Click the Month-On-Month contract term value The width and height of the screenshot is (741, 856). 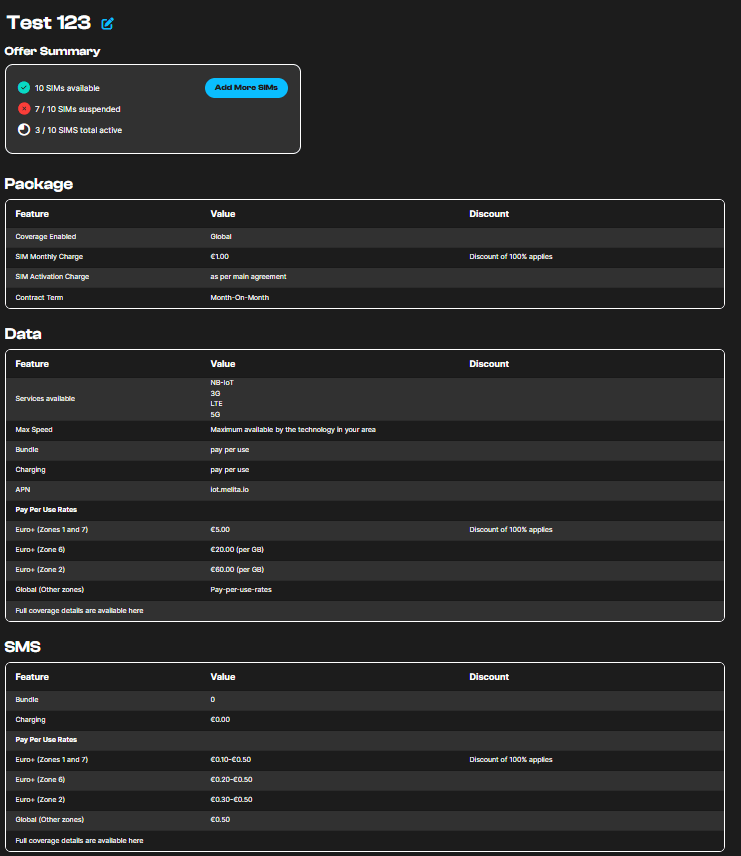(239, 297)
